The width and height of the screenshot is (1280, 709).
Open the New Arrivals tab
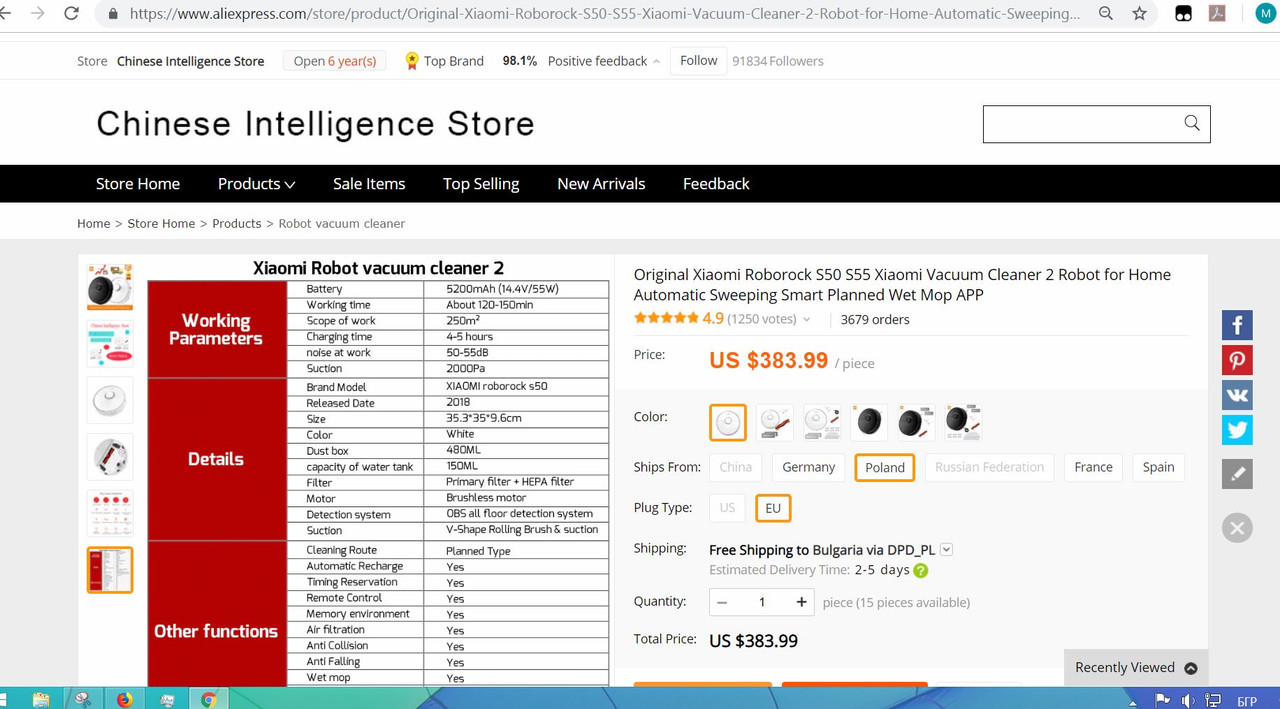[x=601, y=184]
